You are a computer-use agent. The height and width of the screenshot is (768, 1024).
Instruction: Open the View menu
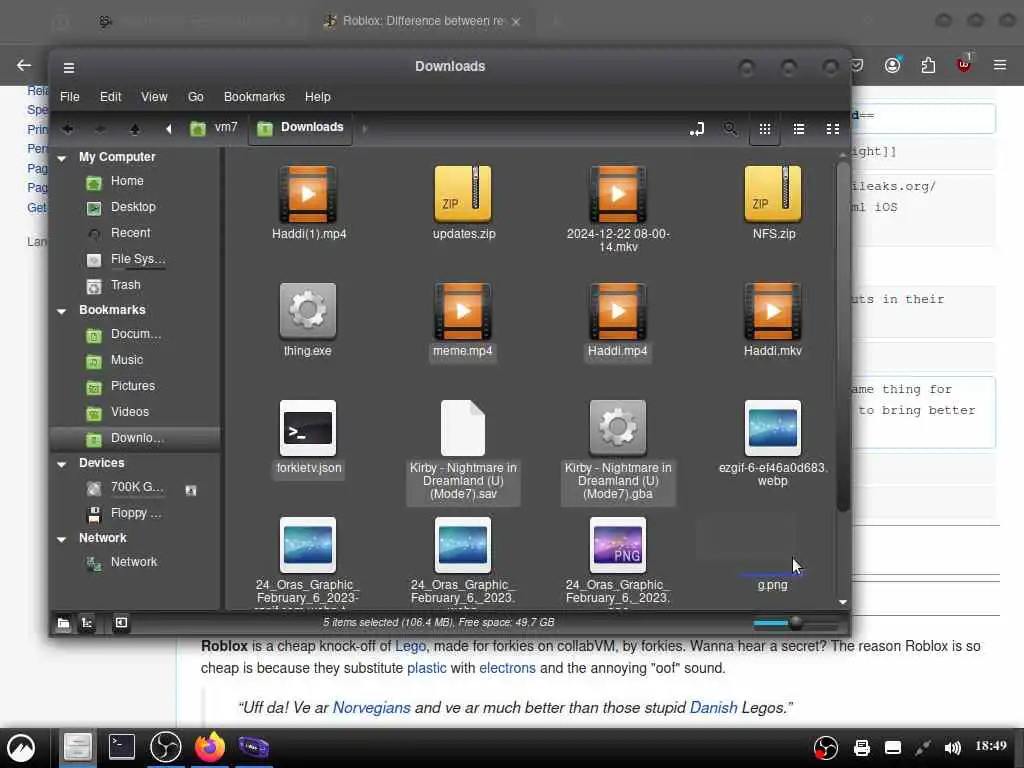click(154, 97)
